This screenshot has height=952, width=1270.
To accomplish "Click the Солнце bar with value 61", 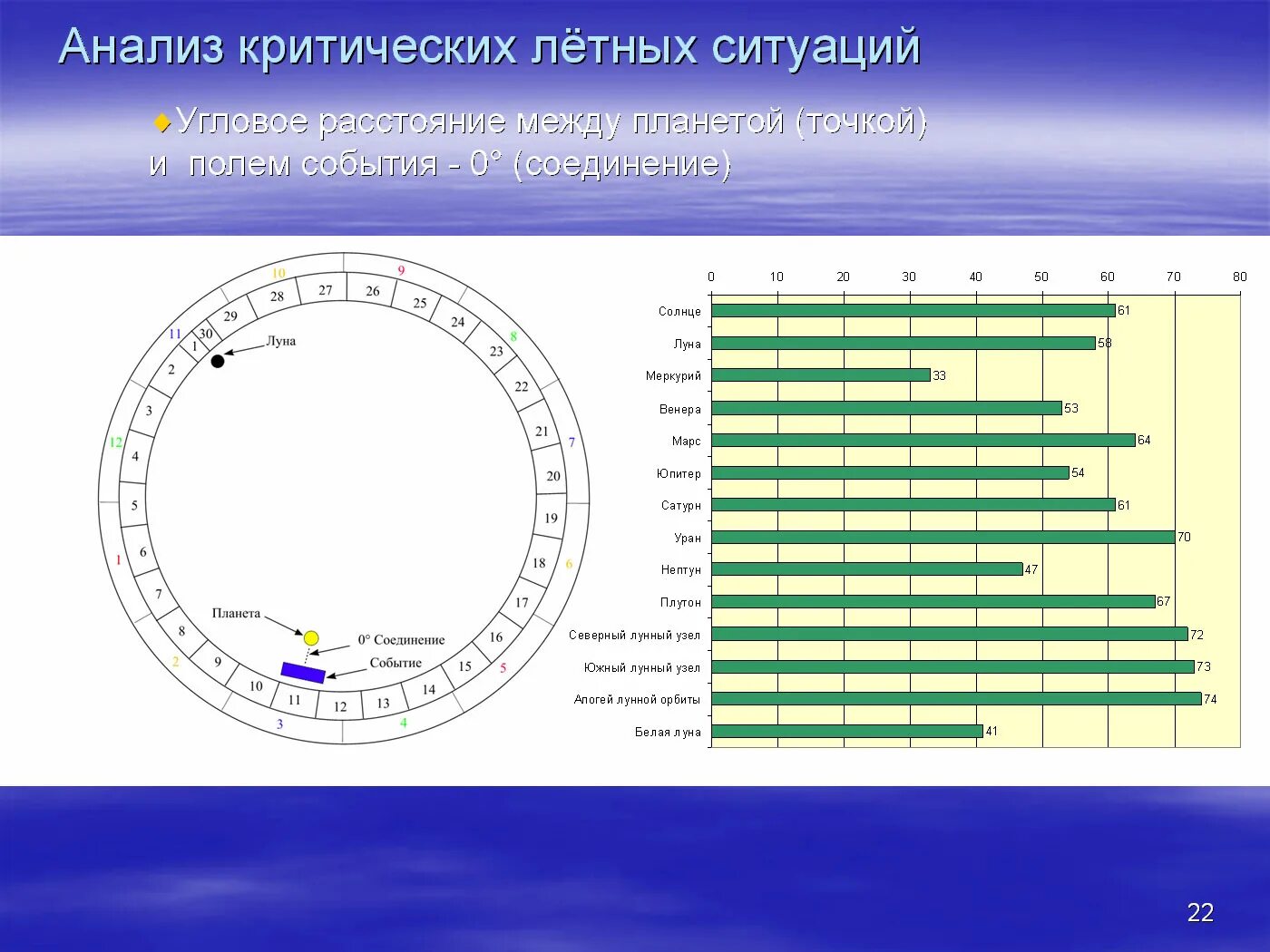I will pos(913,311).
